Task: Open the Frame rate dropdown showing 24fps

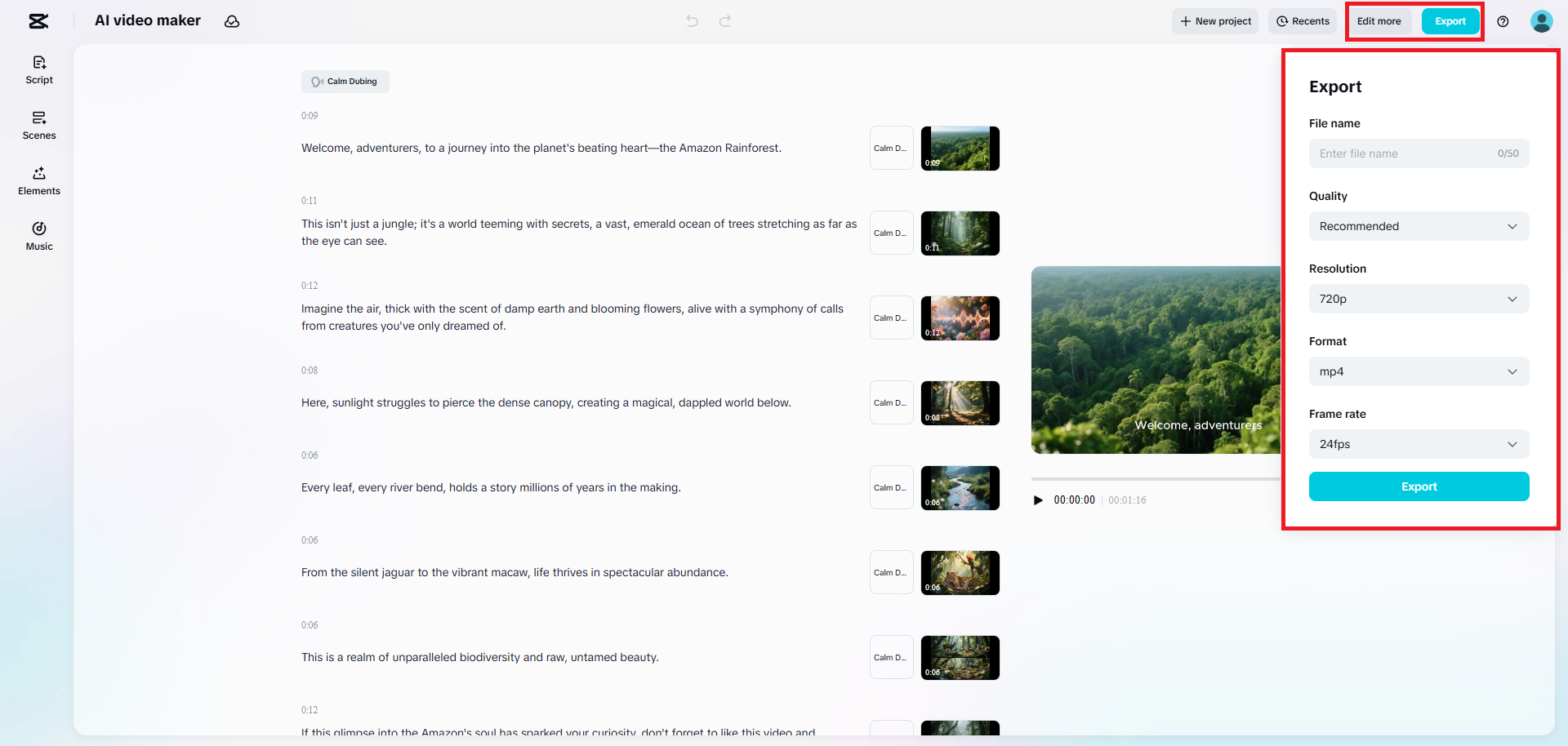Action: [x=1419, y=444]
